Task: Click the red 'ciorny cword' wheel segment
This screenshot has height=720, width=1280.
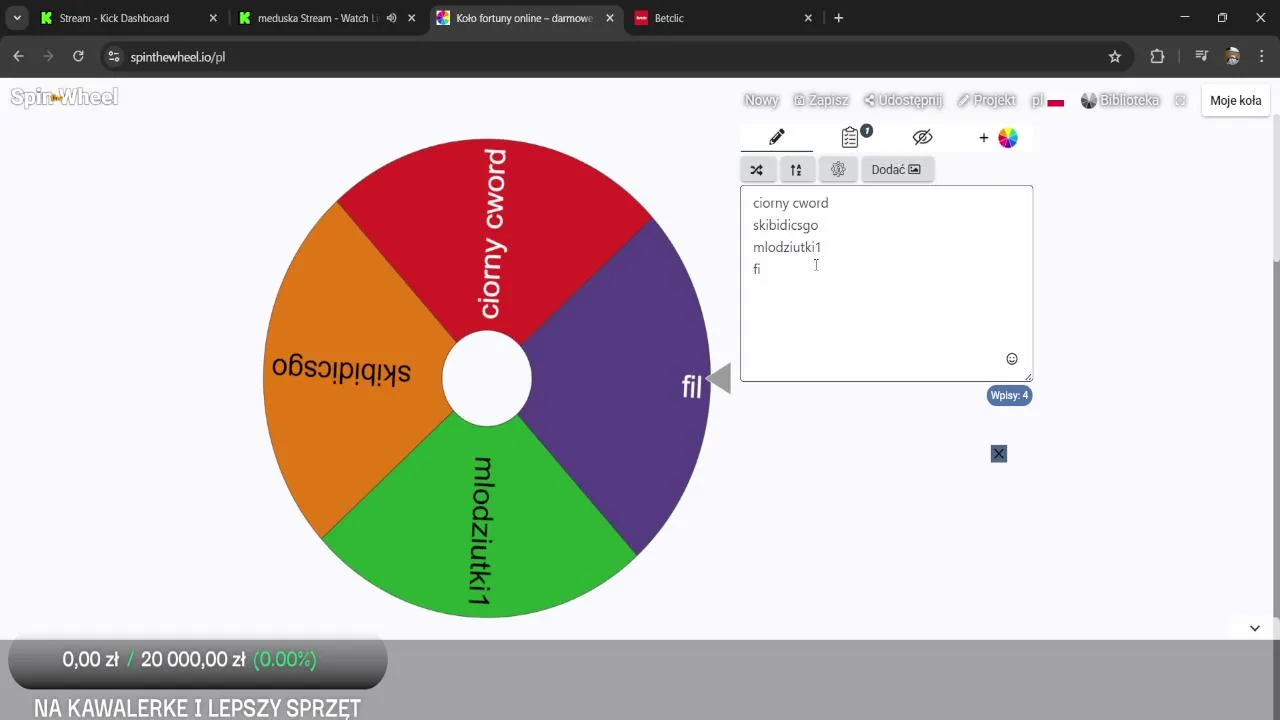Action: [x=495, y=235]
